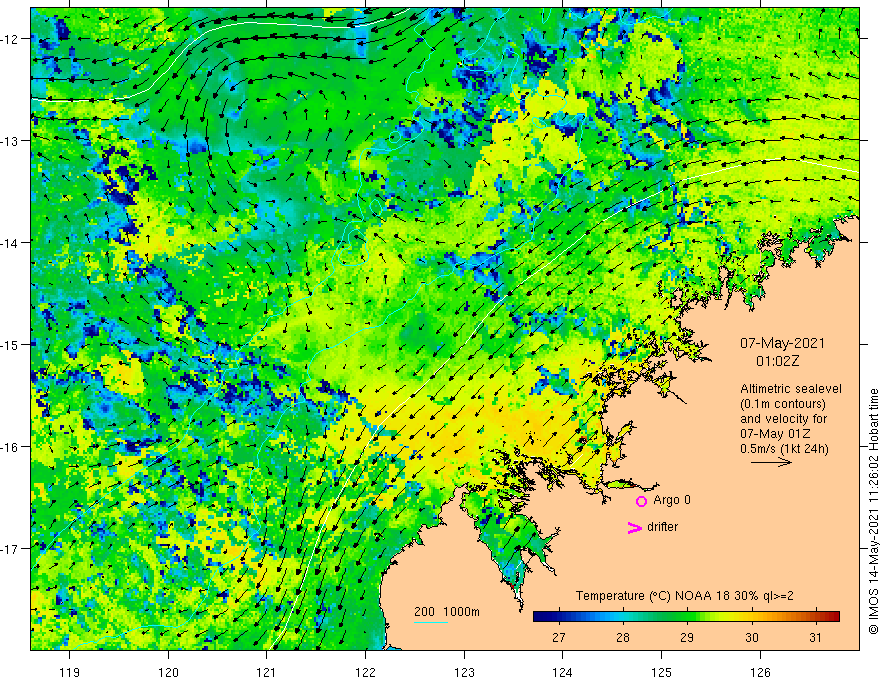Image resolution: width=880 pixels, height=680 pixels.
Task: Click the temperature color bar legend
Action: 686,616
